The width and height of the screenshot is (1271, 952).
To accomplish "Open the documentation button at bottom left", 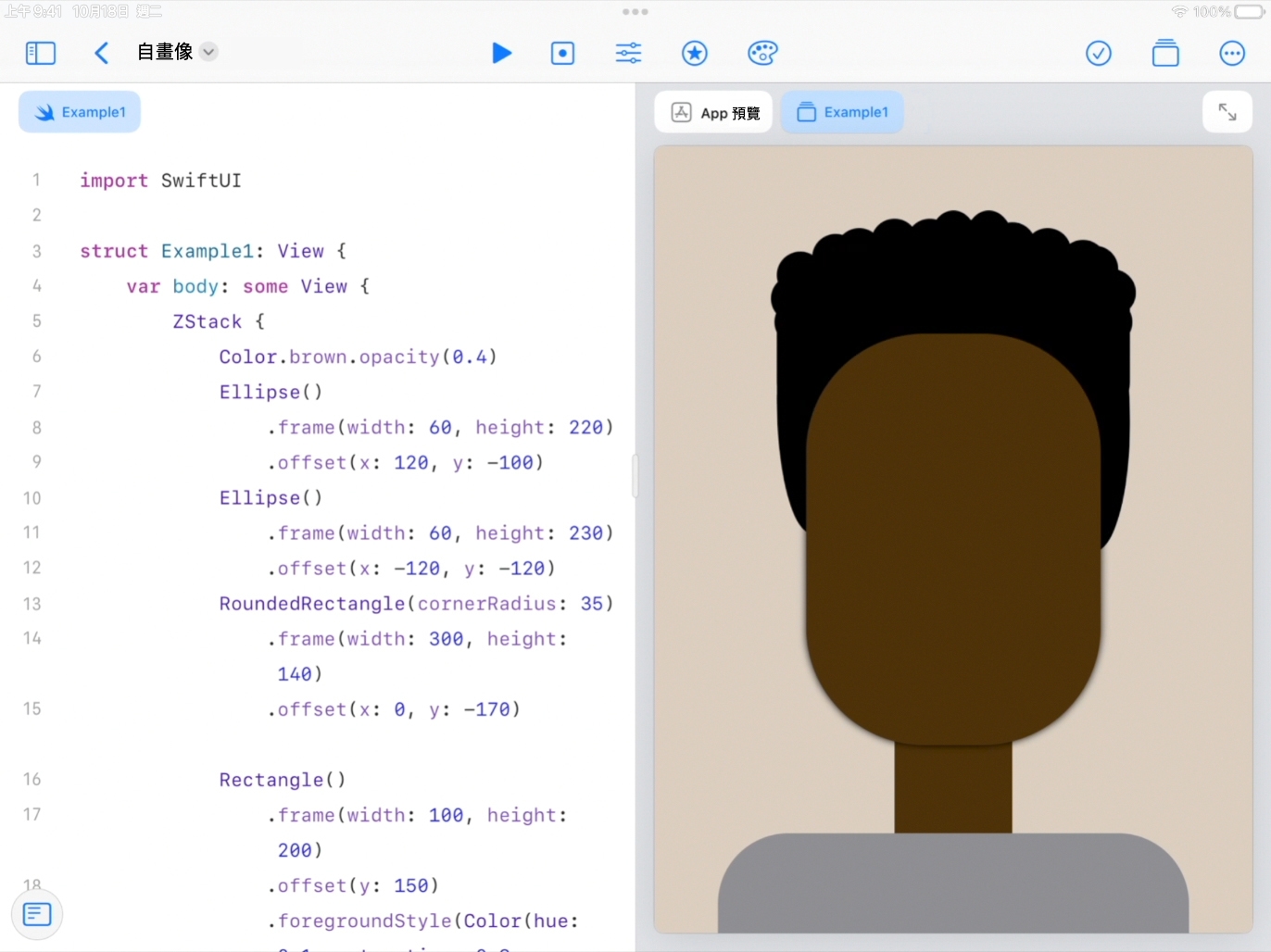I will pyautogui.click(x=37, y=914).
